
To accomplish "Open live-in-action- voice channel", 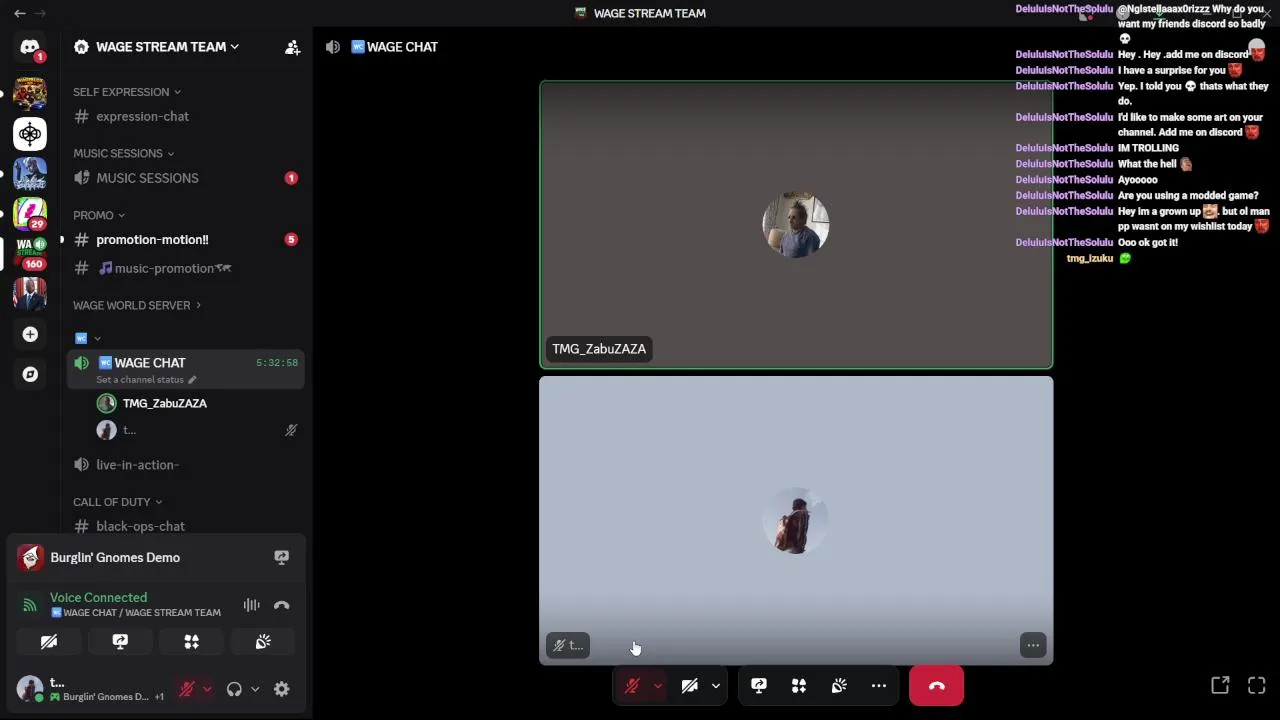I will coord(186,465).
